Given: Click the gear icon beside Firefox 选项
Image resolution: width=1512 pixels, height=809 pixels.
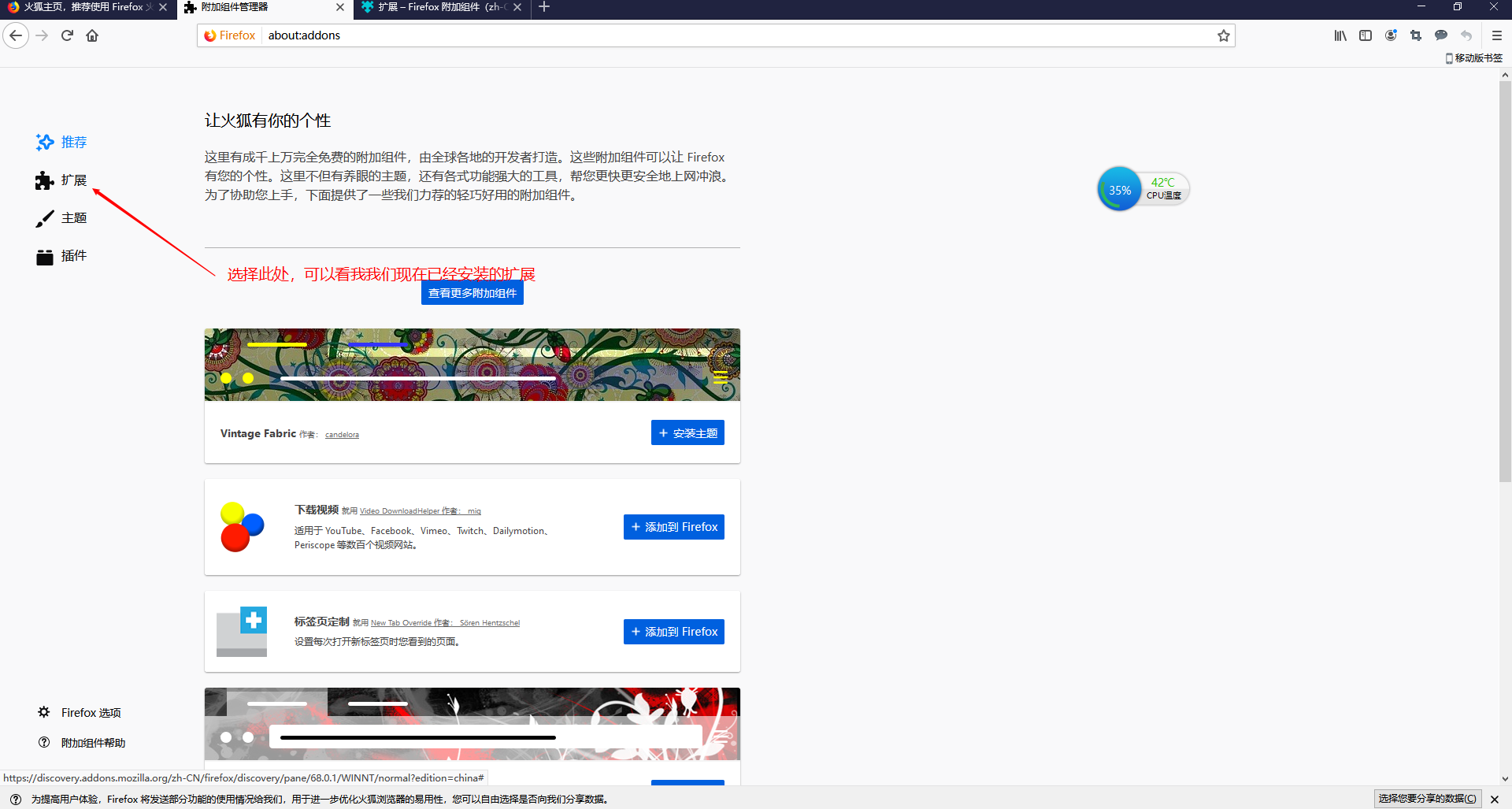Looking at the screenshot, I should pyautogui.click(x=44, y=712).
